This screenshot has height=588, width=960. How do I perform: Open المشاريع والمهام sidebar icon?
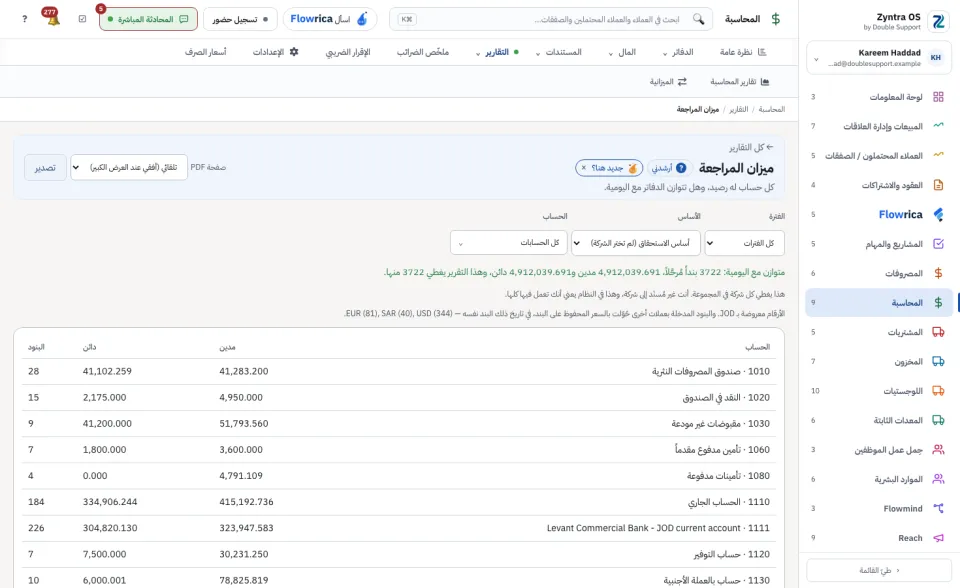pyautogui.click(x=938, y=244)
